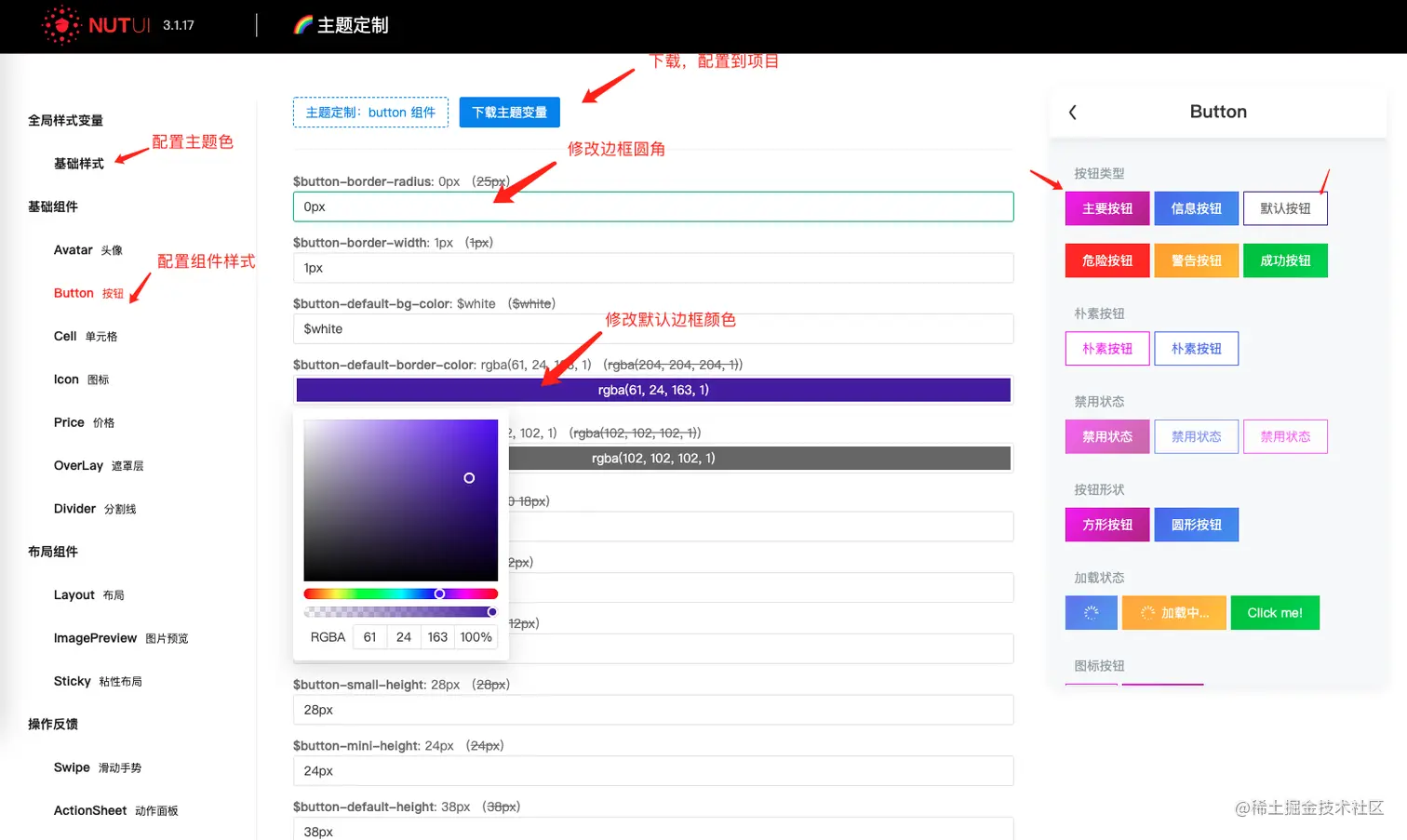Open the ImagePreview 图片预览 item

coord(95,637)
